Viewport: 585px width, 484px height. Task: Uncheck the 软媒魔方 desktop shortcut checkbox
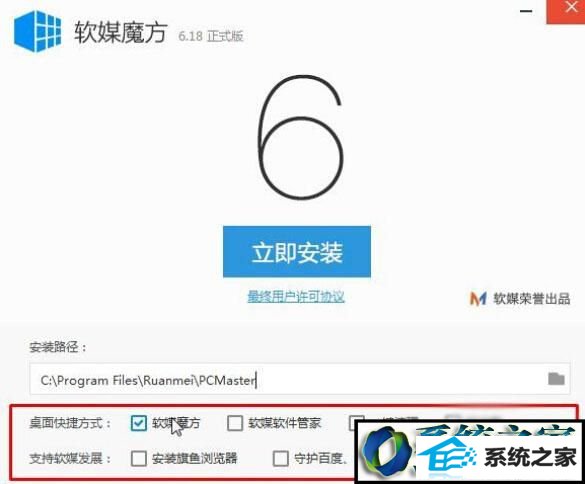(x=138, y=423)
